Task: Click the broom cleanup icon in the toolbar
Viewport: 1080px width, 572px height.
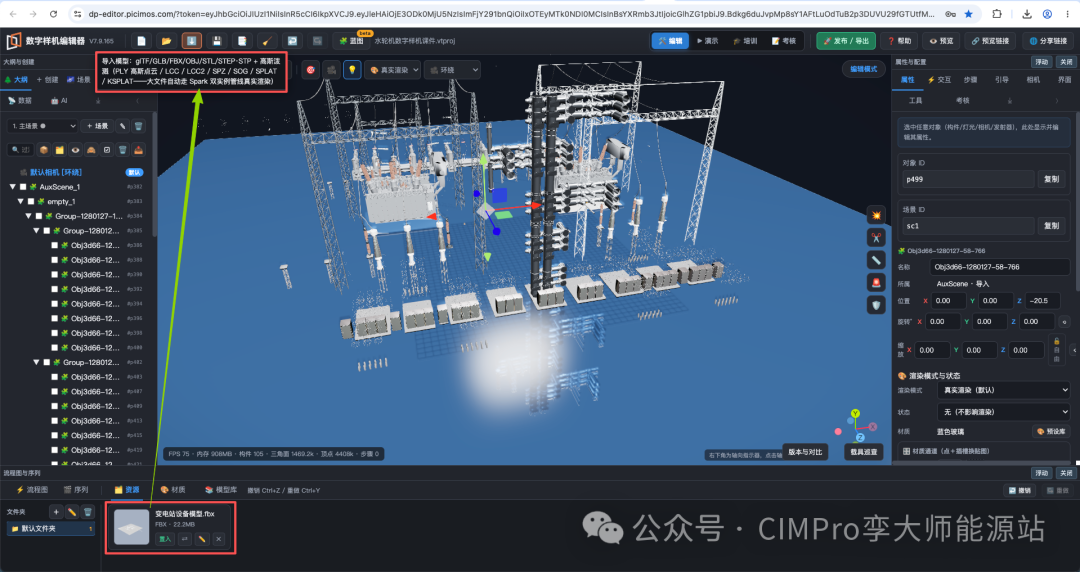Action: click(268, 41)
